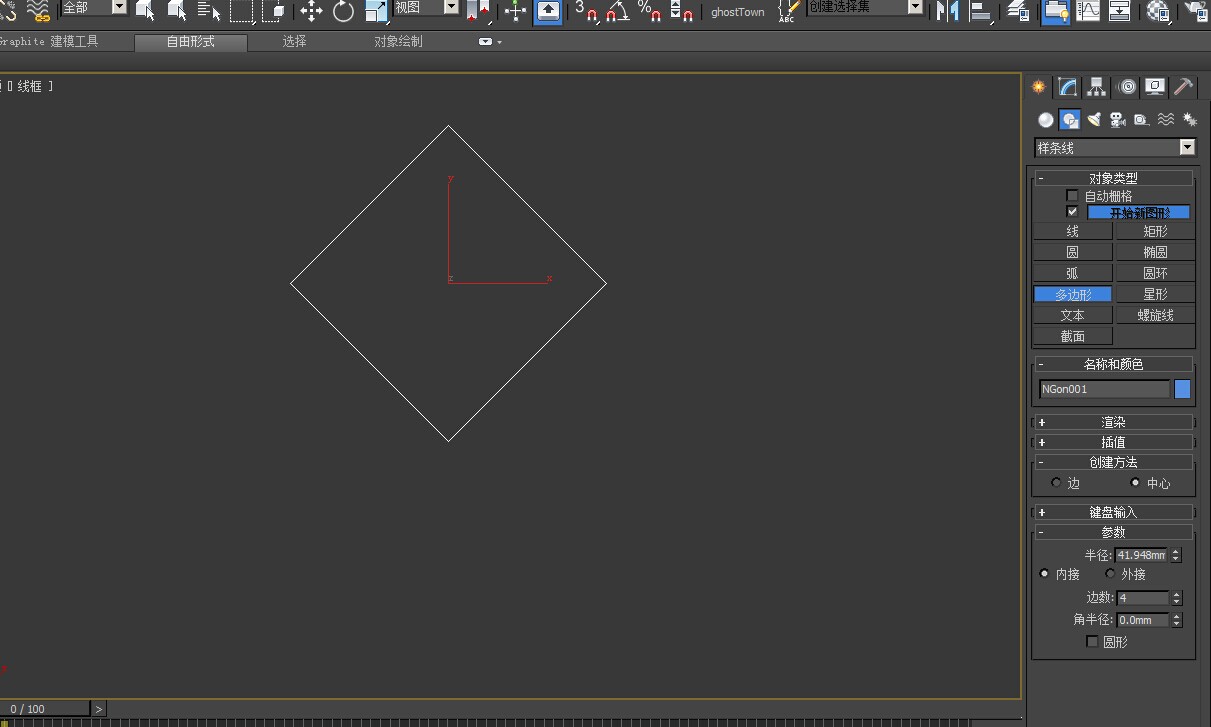Viewport: 1211px width, 727px height.
Task: Activate the Select and Move tool
Action: [311, 11]
